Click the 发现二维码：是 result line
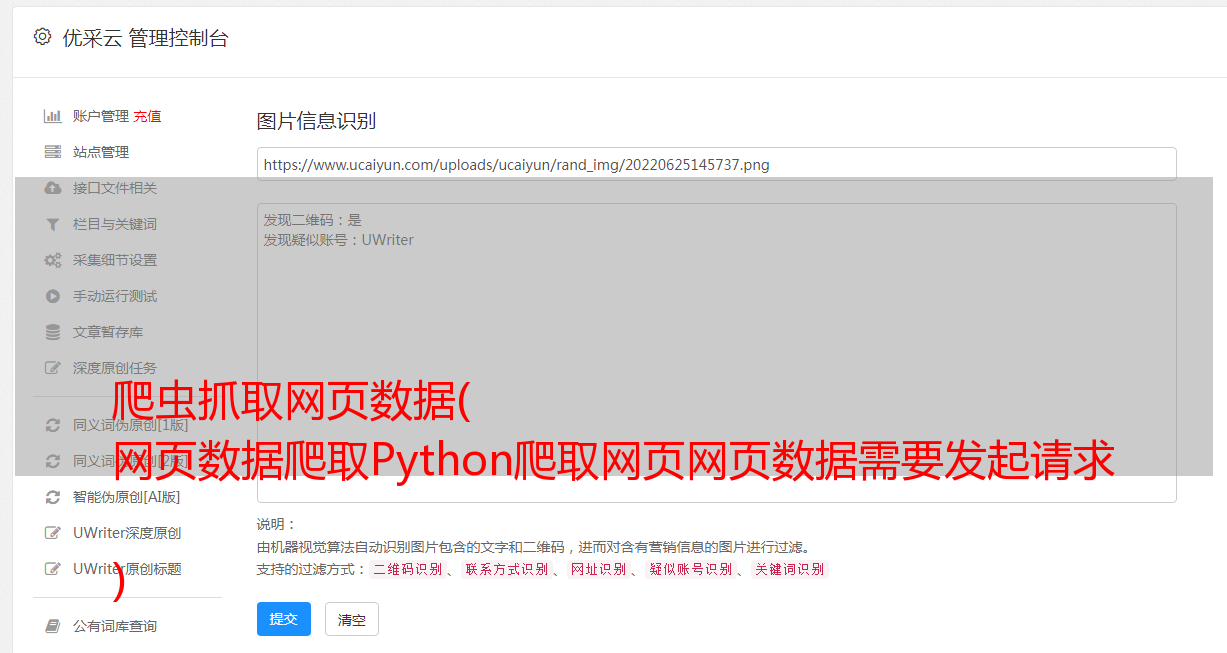 (x=313, y=220)
